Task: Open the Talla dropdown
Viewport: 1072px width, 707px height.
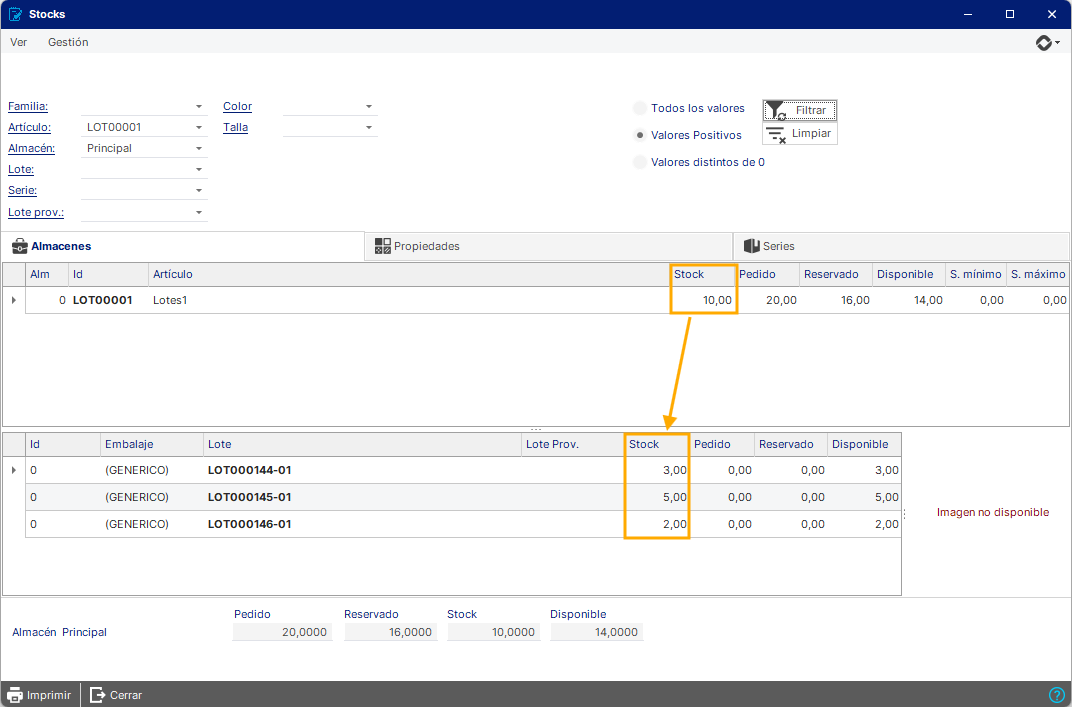Action: tap(368, 128)
